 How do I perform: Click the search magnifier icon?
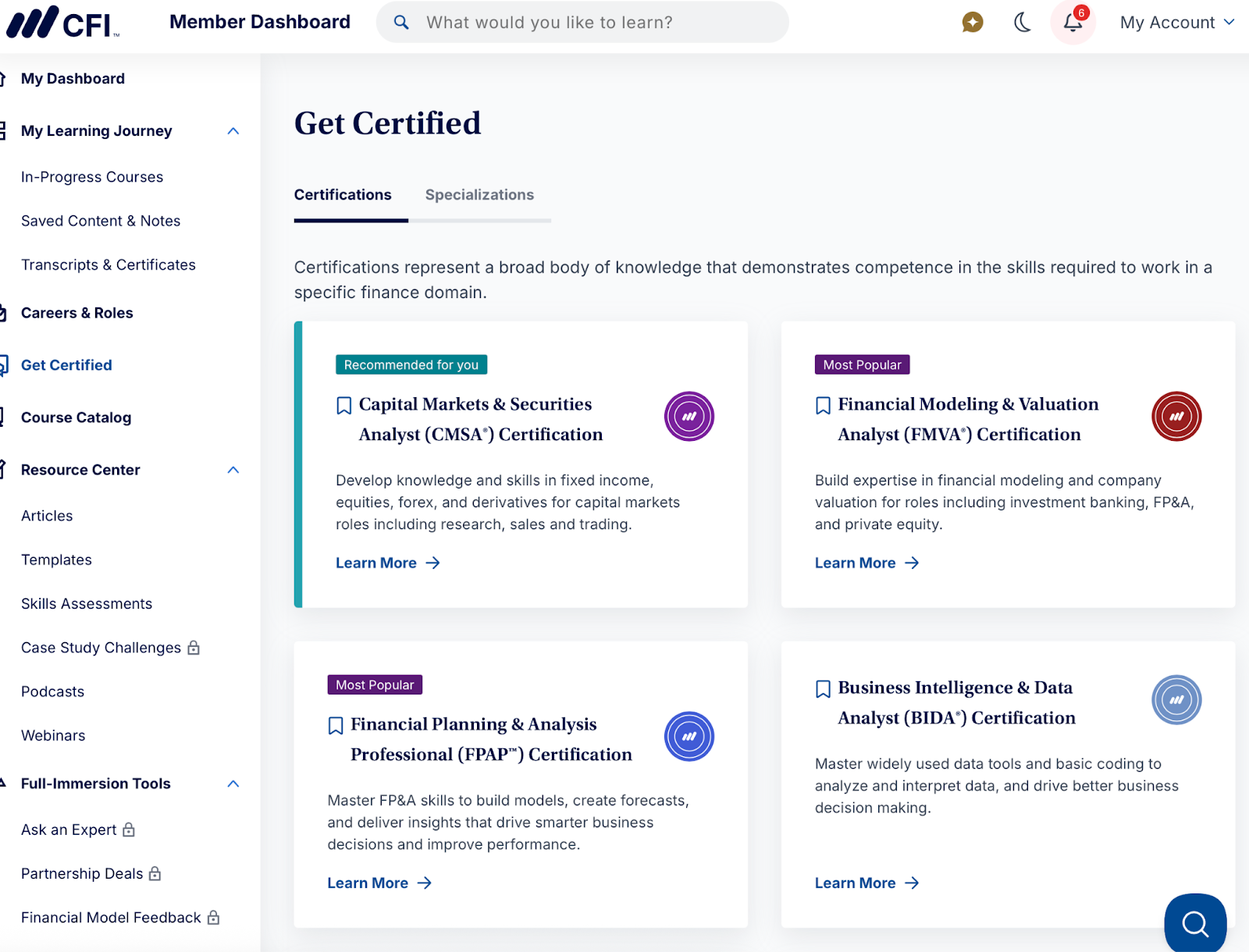click(401, 23)
